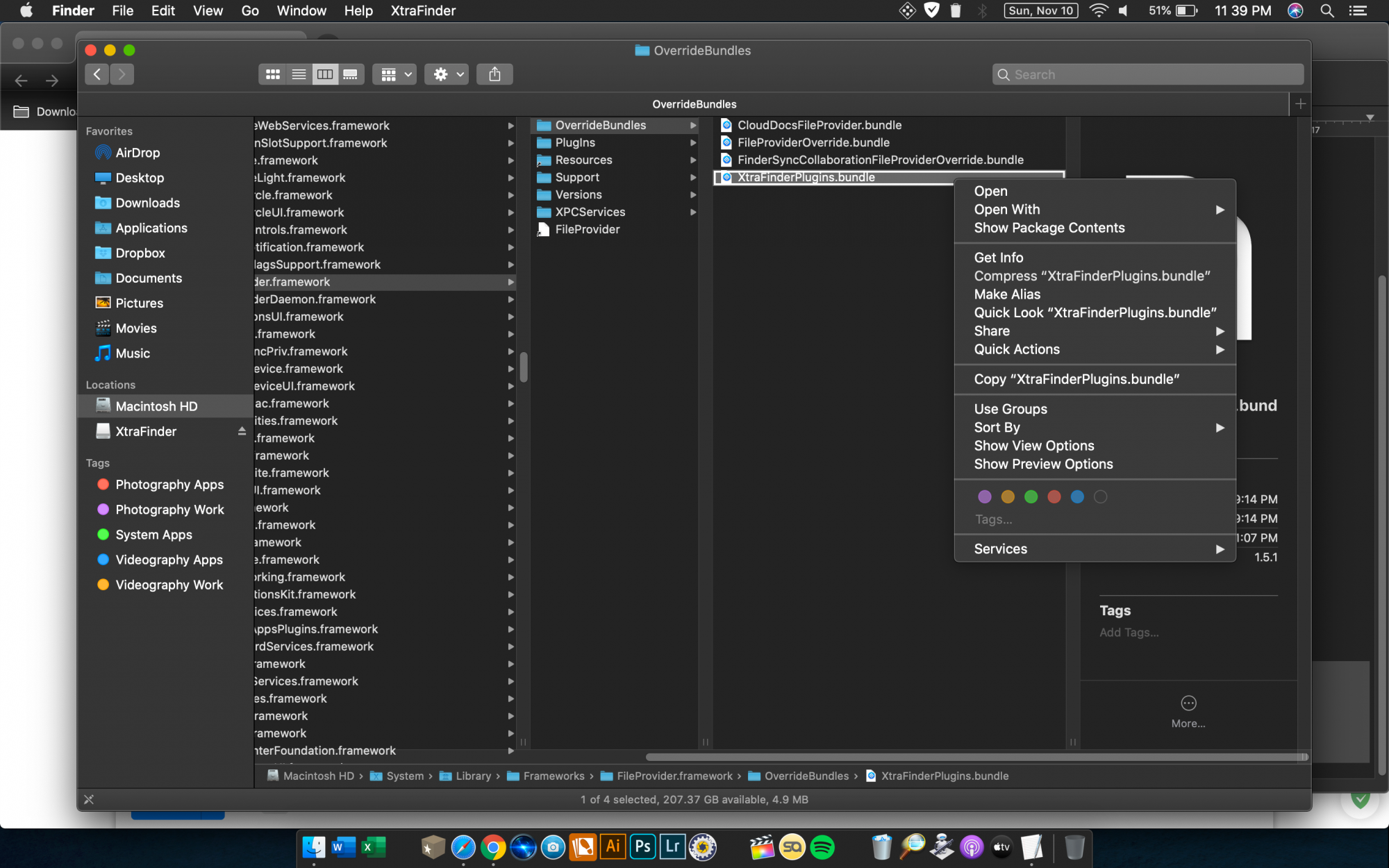Viewport: 1389px width, 868px height.
Task: Expand the Resources folder arrow
Action: click(697, 160)
